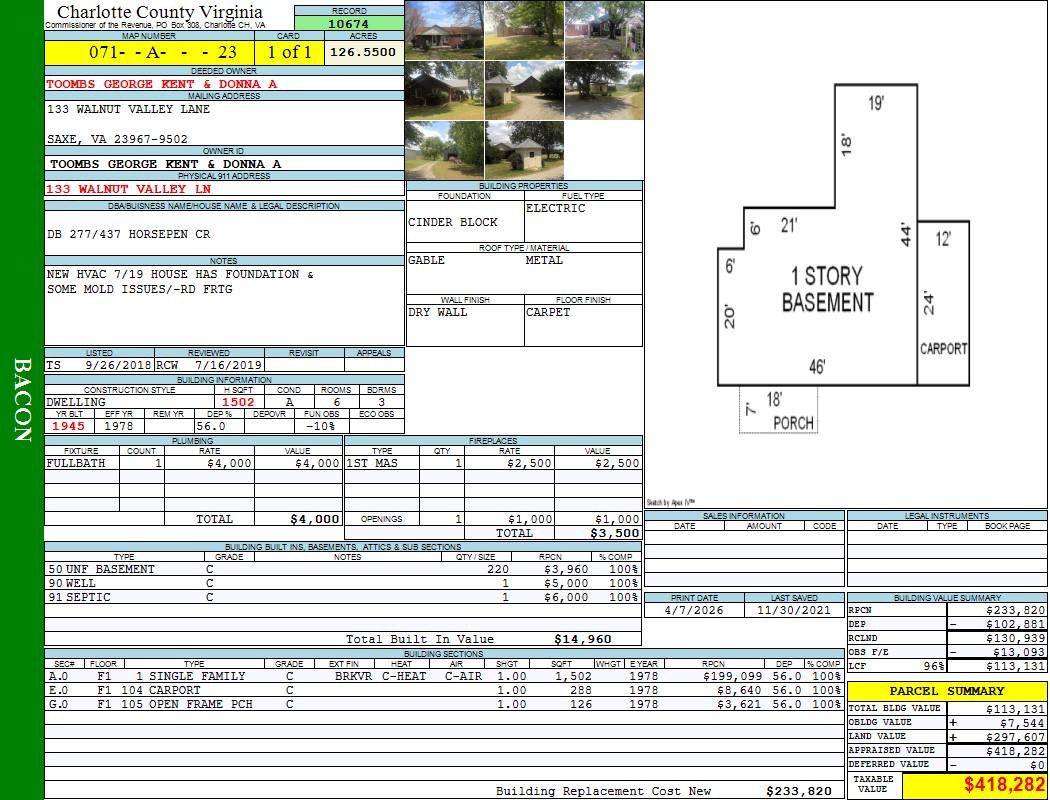
Task: Open photo of barn behind gravel driveway
Action: (524, 92)
